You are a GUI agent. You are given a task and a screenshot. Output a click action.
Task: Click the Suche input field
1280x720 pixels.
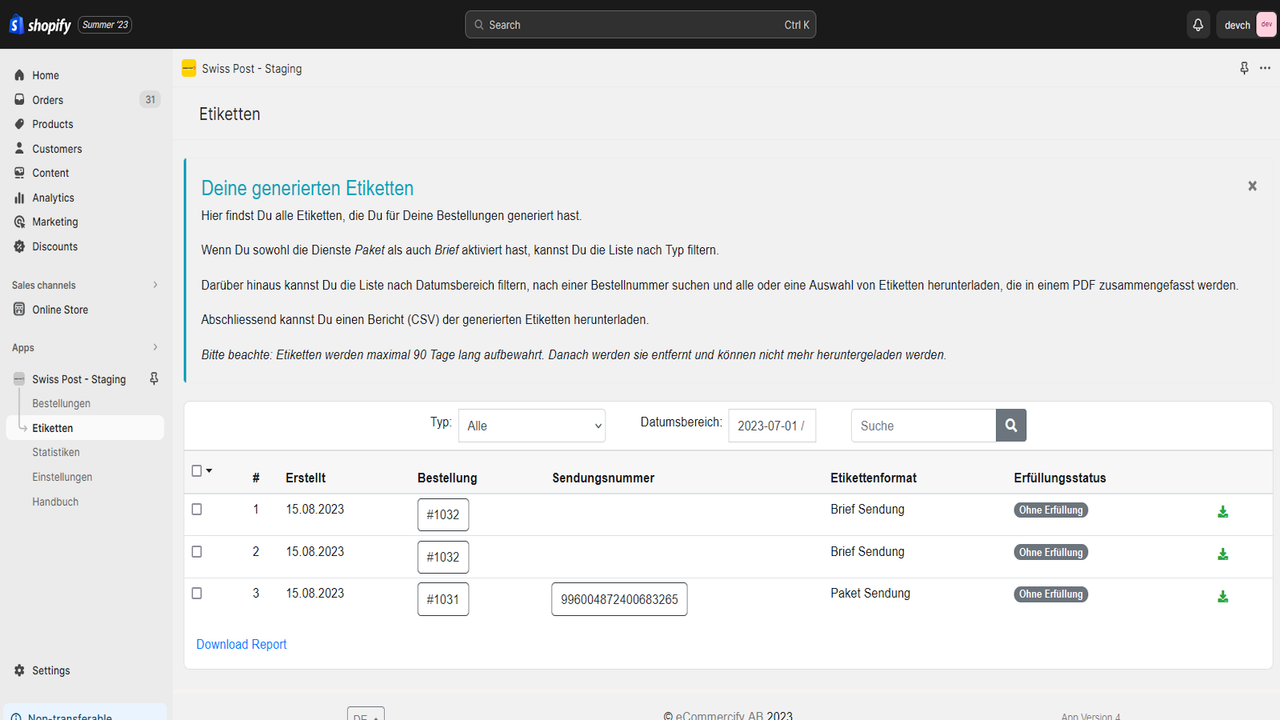point(924,425)
